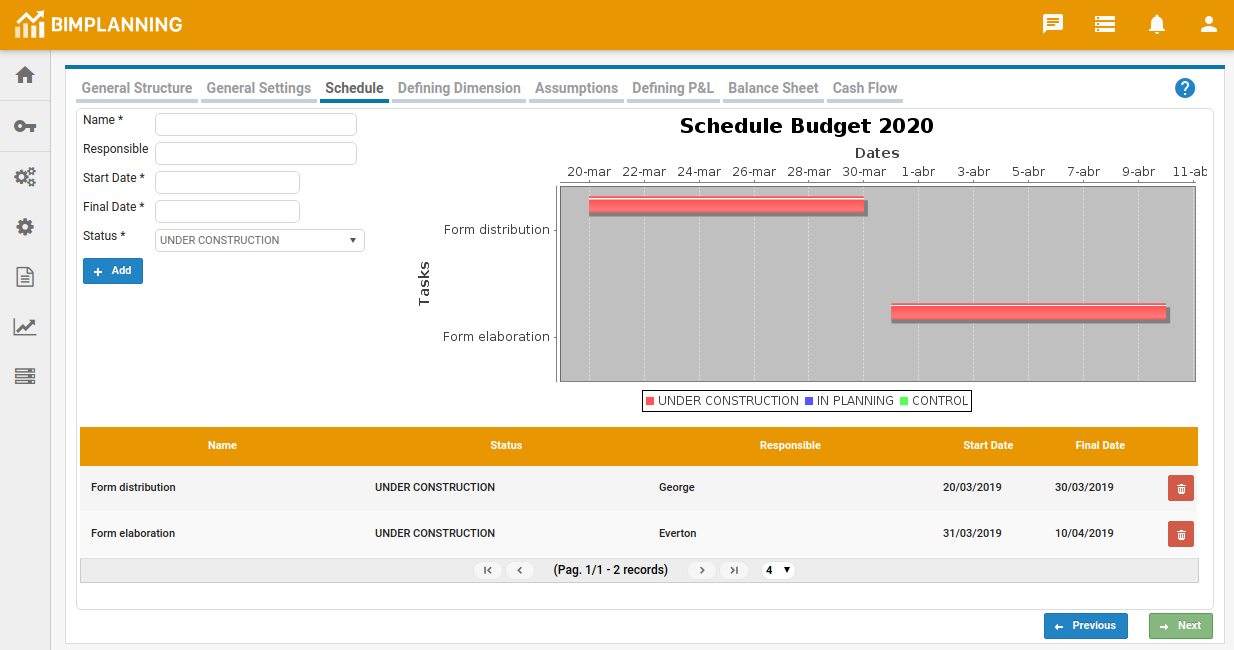
Task: Click the Add button
Action: click(x=113, y=271)
